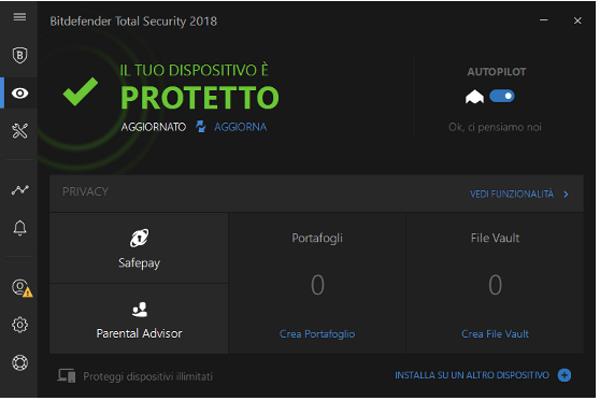Click the Autopilot house icon
The width and height of the screenshot is (600, 401).
coord(474,96)
